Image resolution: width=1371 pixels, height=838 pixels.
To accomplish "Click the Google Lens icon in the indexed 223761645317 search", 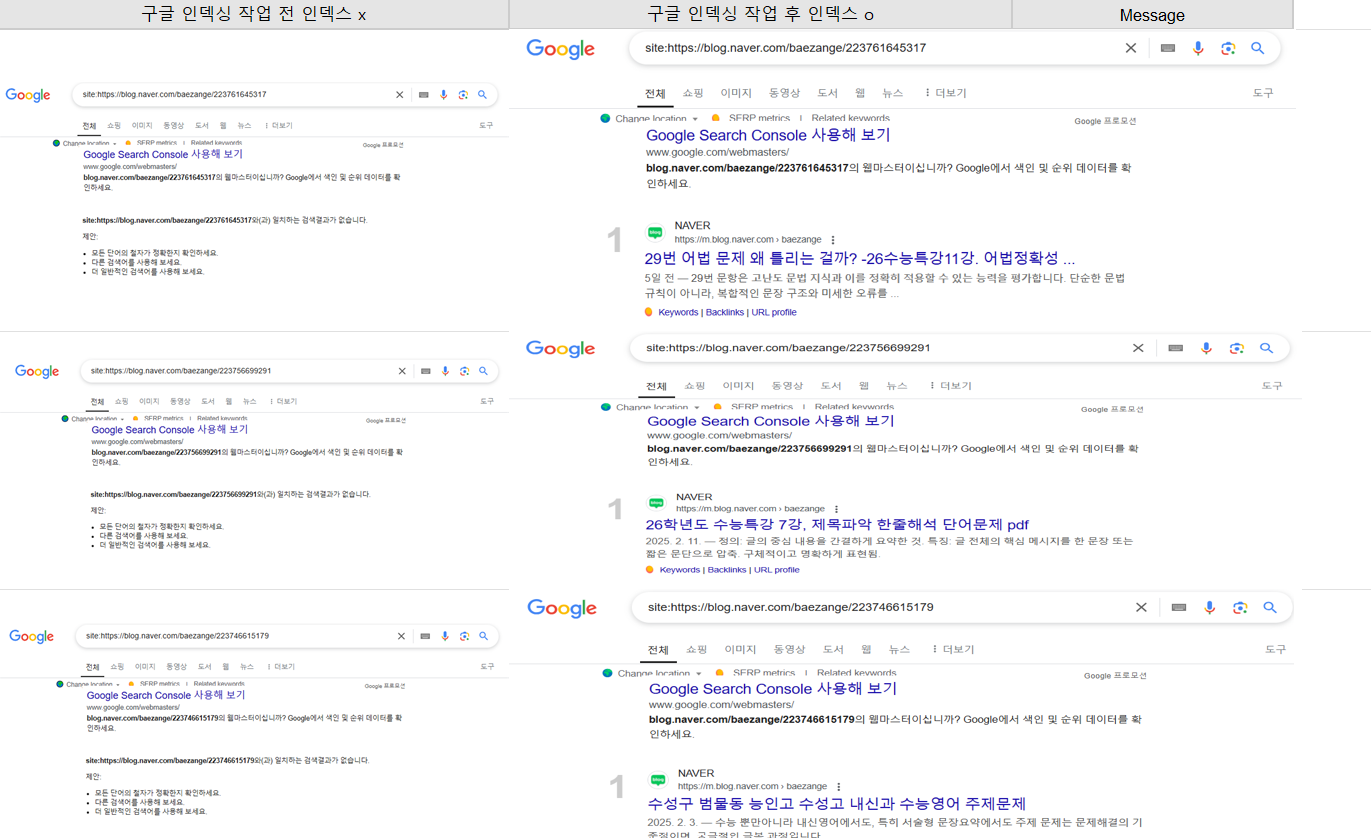I will 1228,48.
